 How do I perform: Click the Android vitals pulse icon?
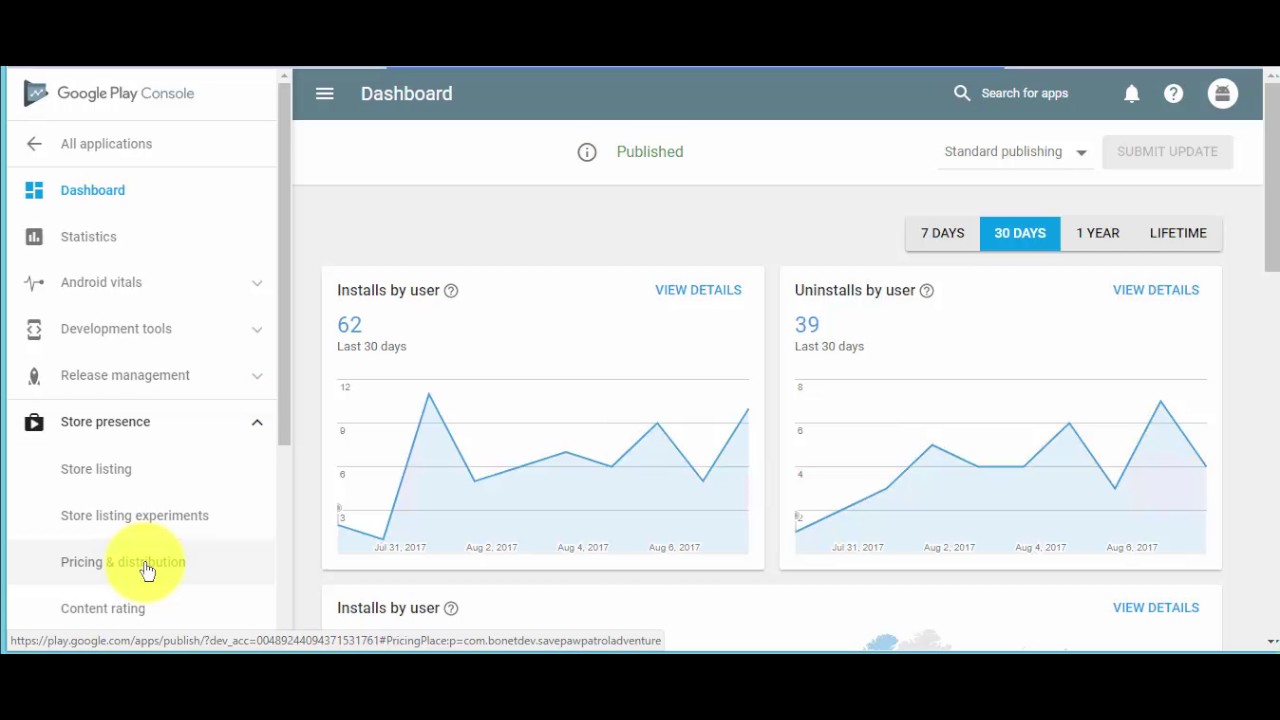[x=34, y=283]
